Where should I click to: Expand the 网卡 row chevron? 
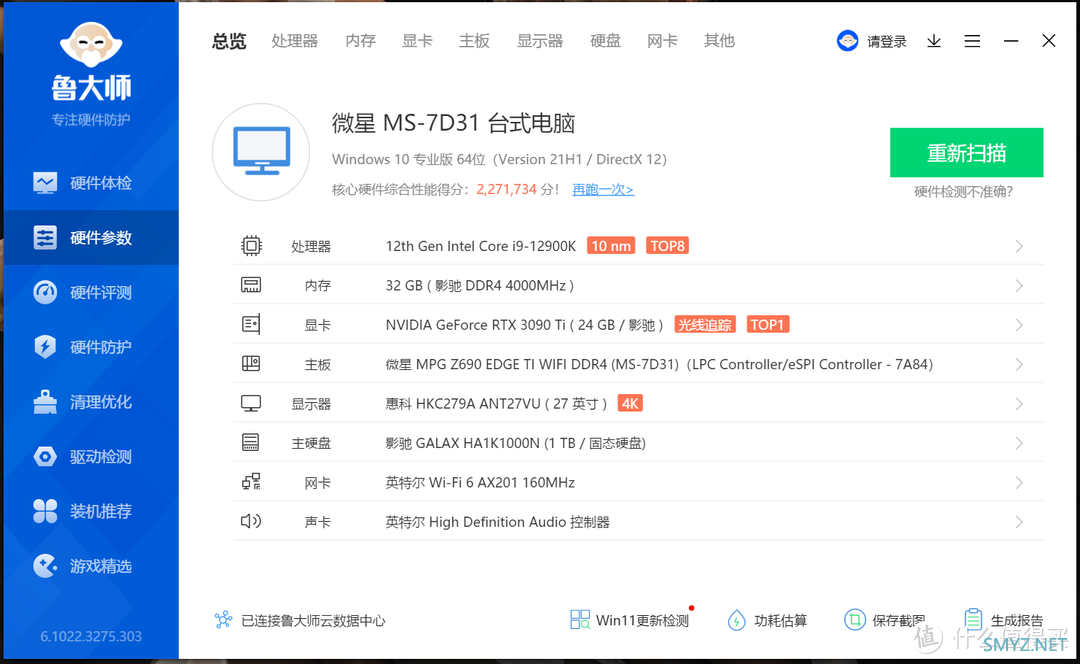click(1019, 482)
